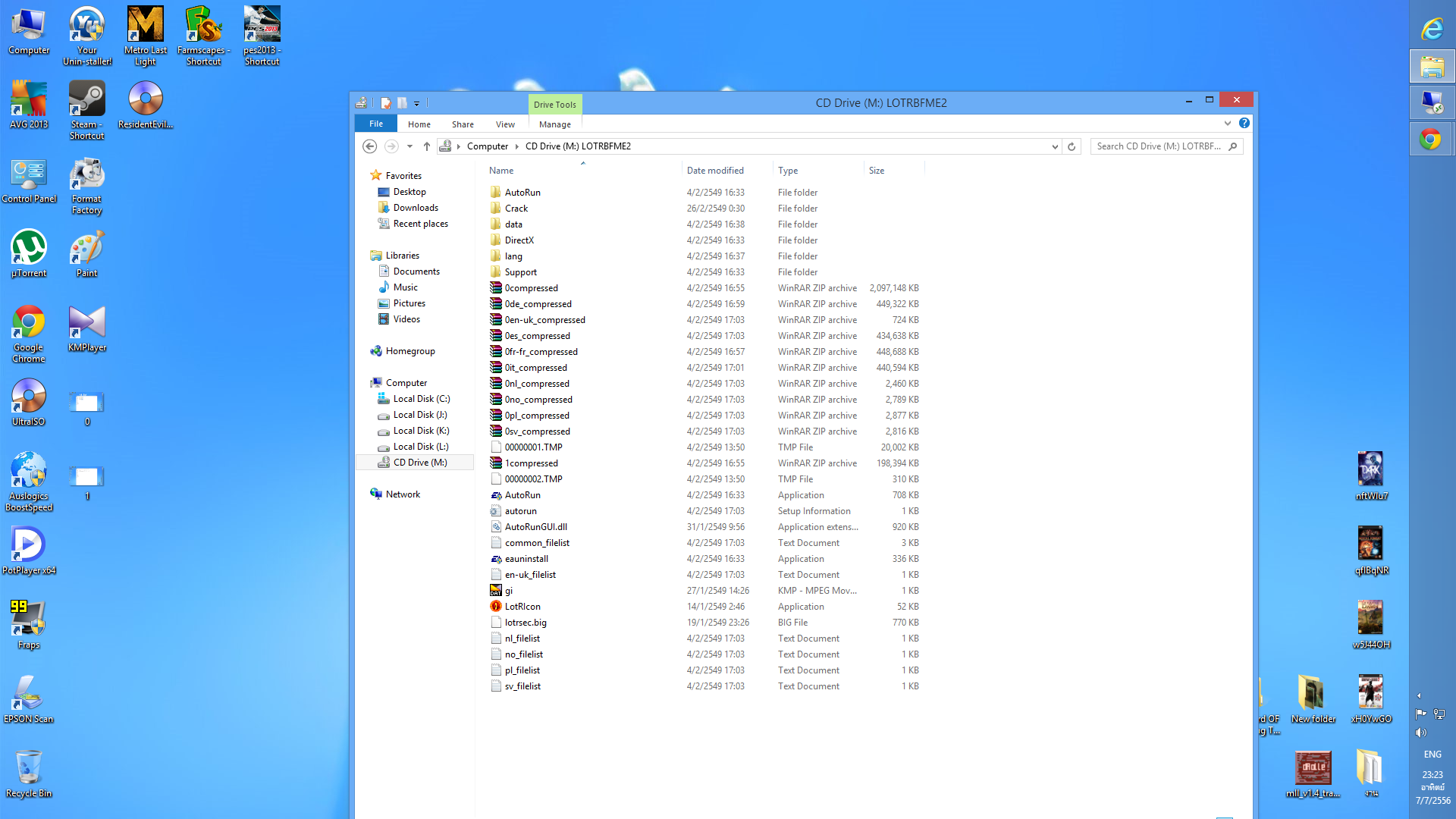Screen dimensions: 1456x819
Task: Click the Up one level arrow
Action: (x=427, y=146)
